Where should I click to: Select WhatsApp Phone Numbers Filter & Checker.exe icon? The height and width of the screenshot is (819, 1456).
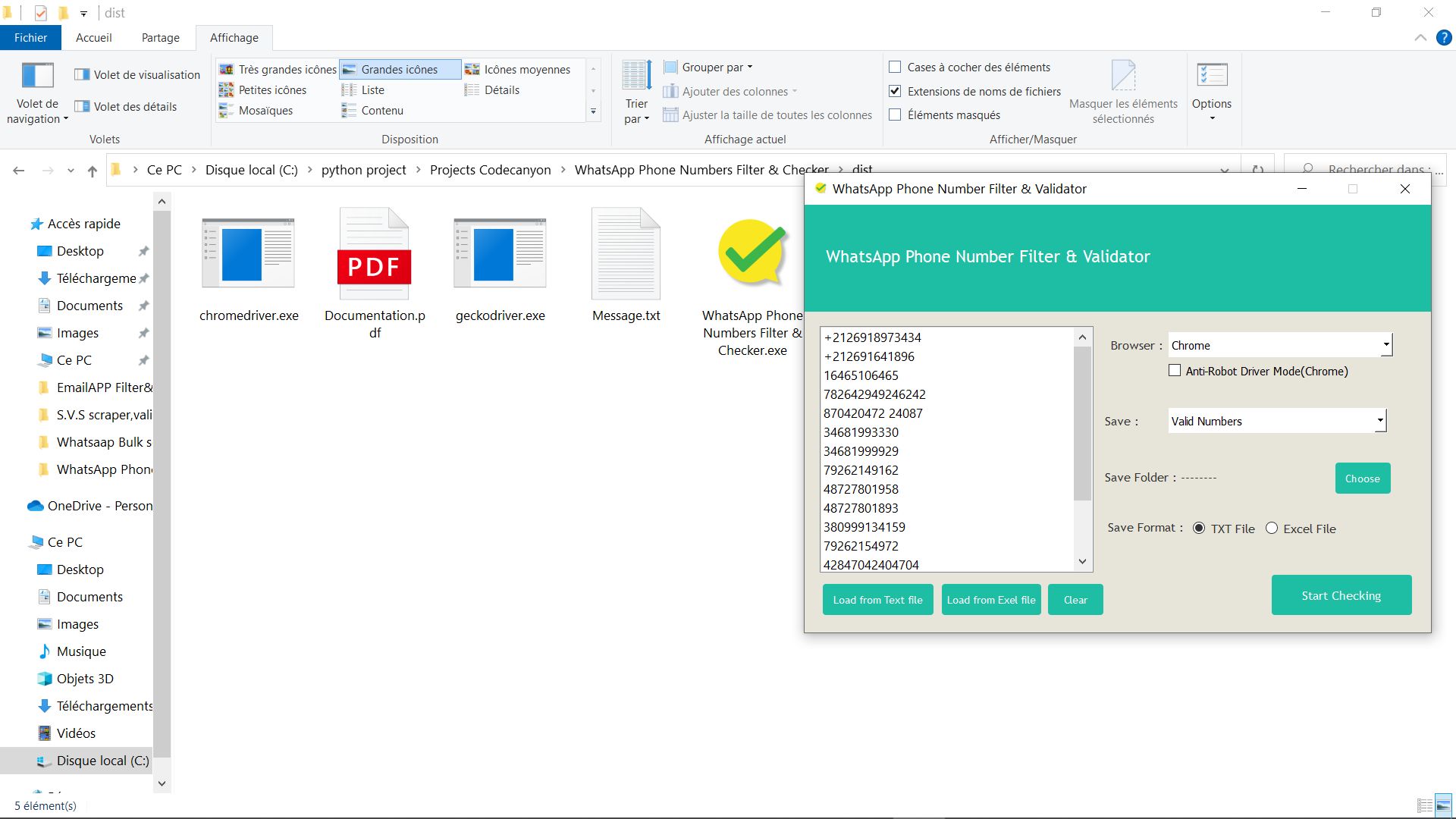(752, 253)
